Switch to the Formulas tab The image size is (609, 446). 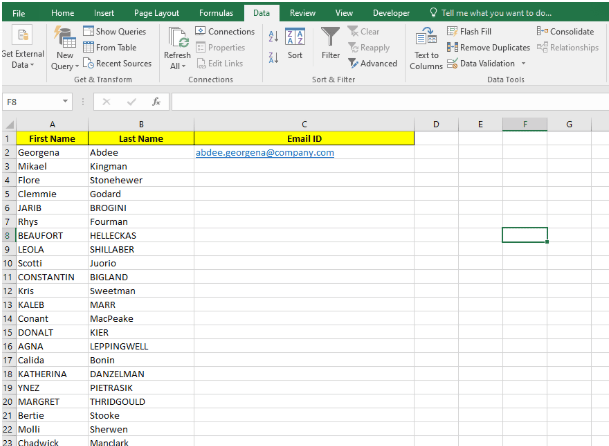[215, 13]
